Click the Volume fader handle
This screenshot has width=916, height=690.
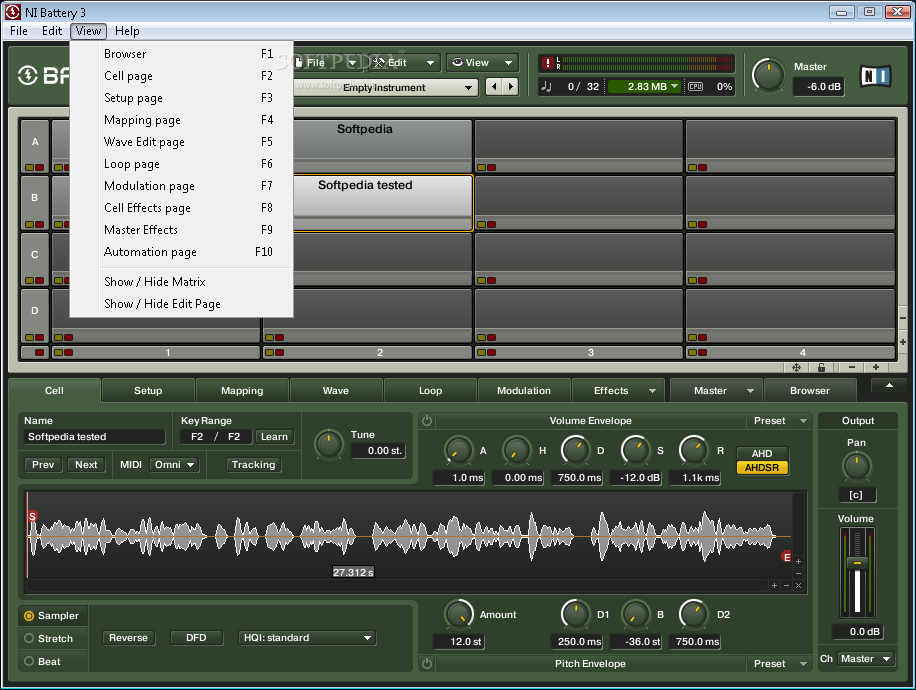pos(857,563)
